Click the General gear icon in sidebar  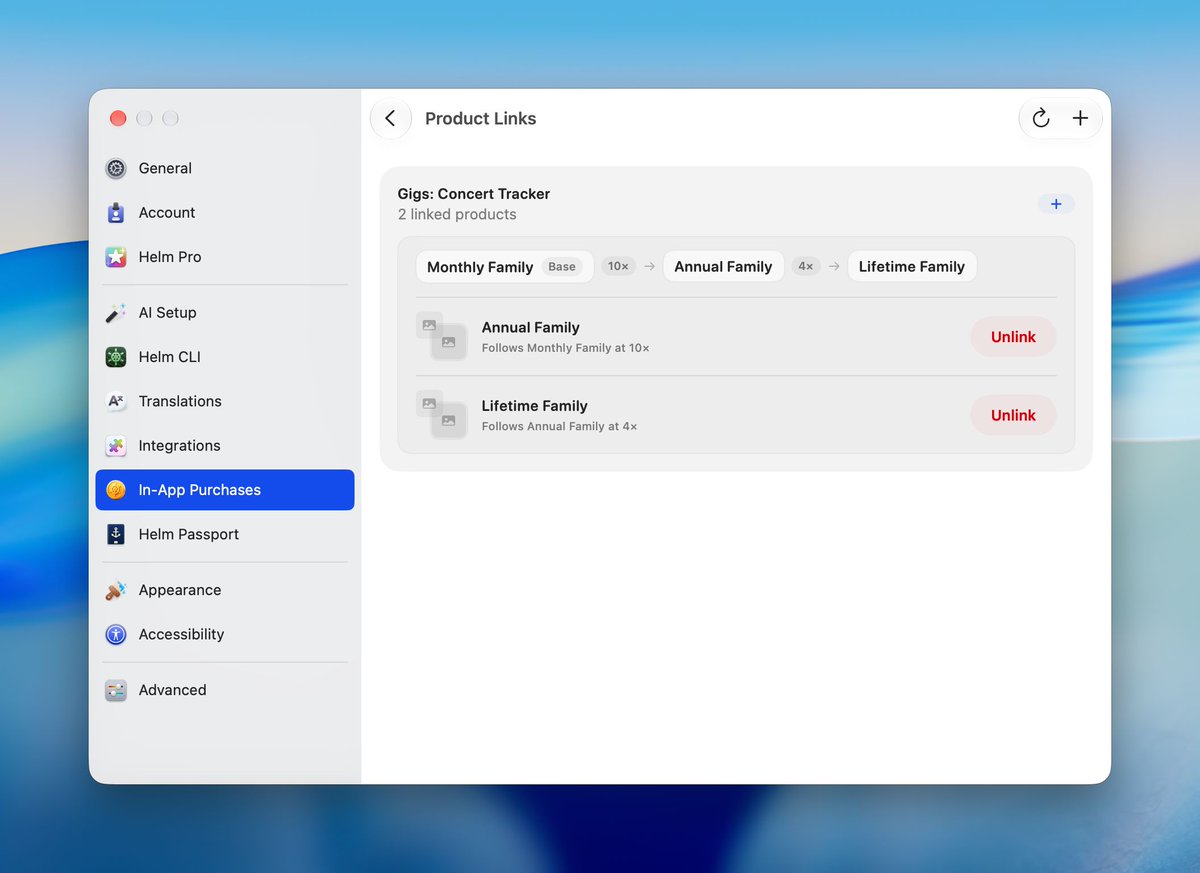click(116, 168)
